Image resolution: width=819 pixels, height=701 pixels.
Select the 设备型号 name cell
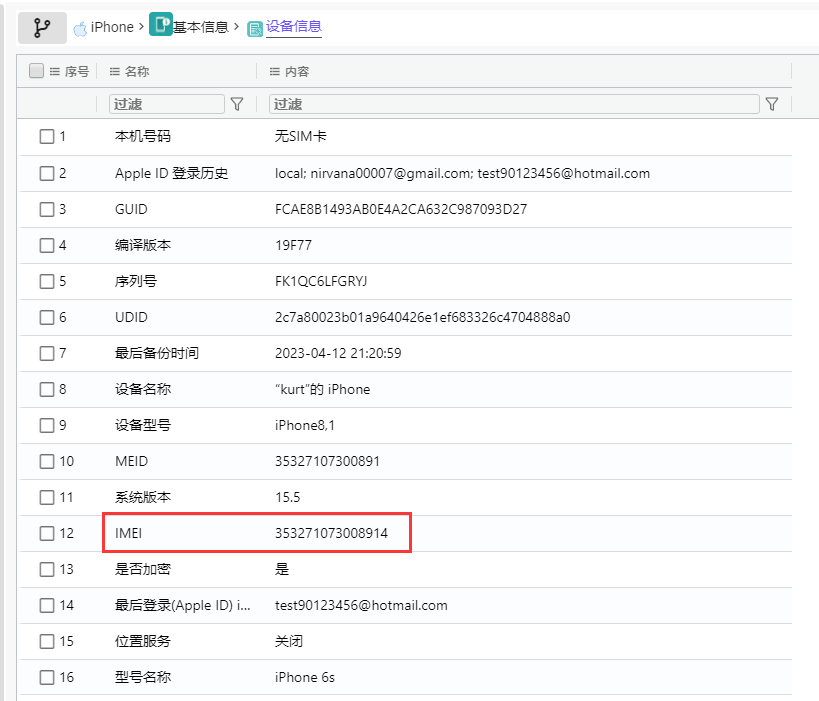pos(143,425)
